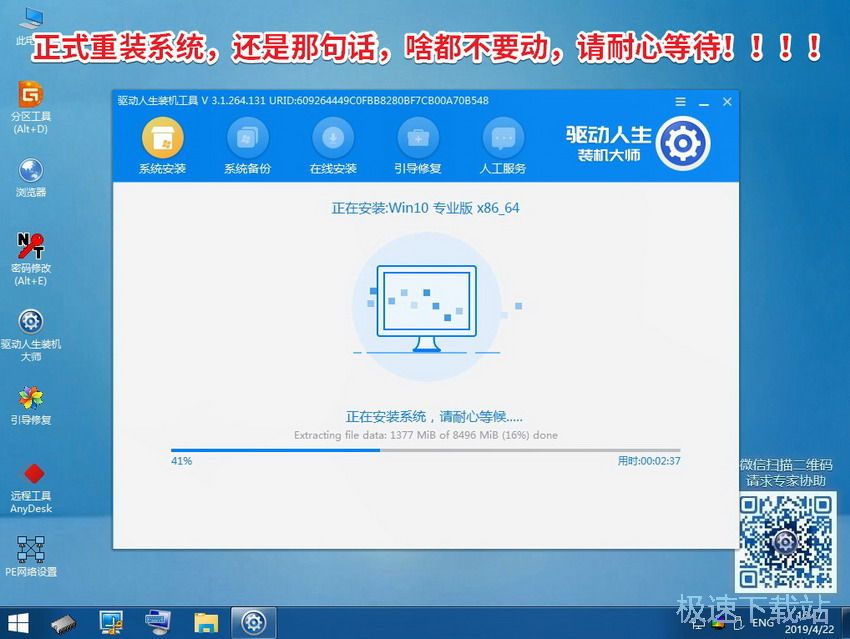Open the network monitor taskbar icon
Viewport: 850px width, 639px height.
pos(111,623)
